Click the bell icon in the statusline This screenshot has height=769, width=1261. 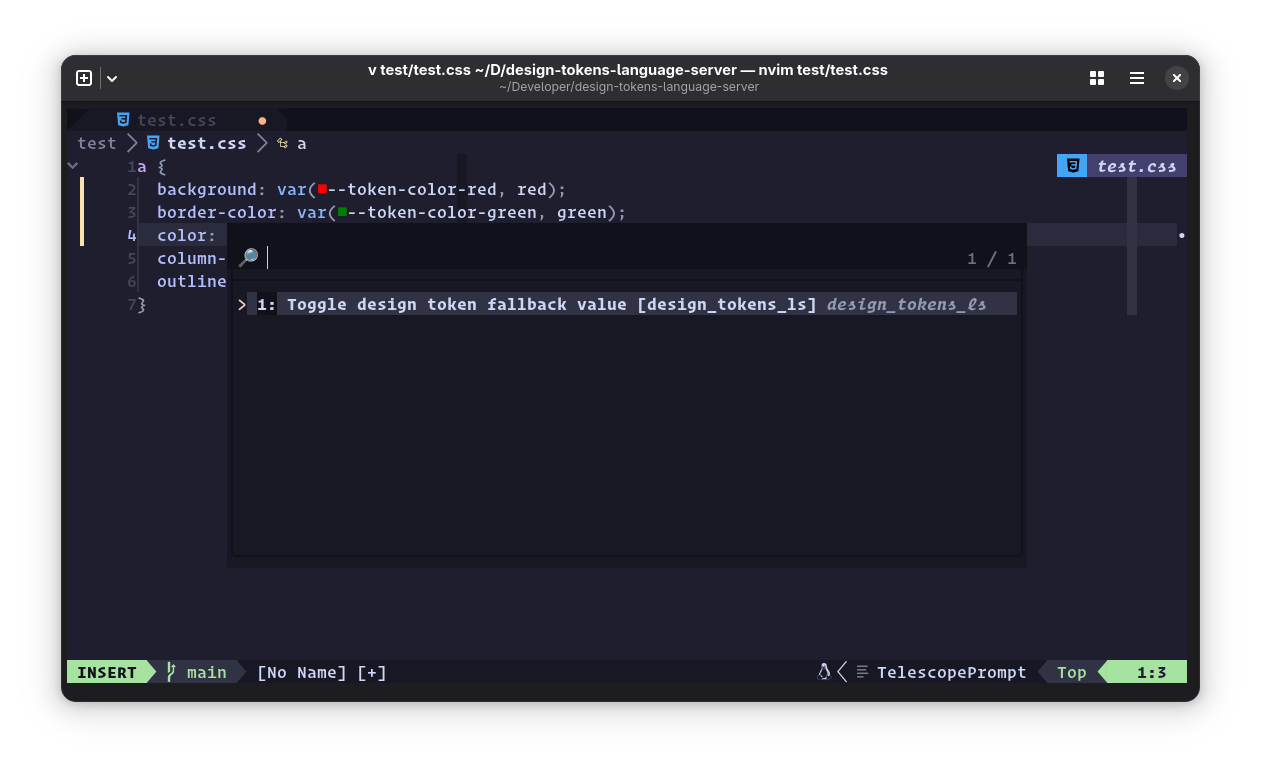click(823, 671)
